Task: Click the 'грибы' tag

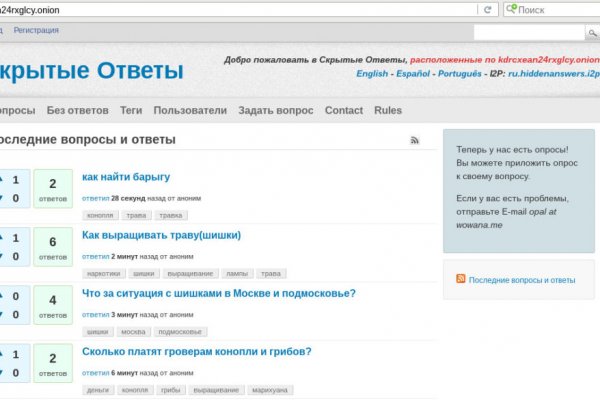Action: point(170,390)
